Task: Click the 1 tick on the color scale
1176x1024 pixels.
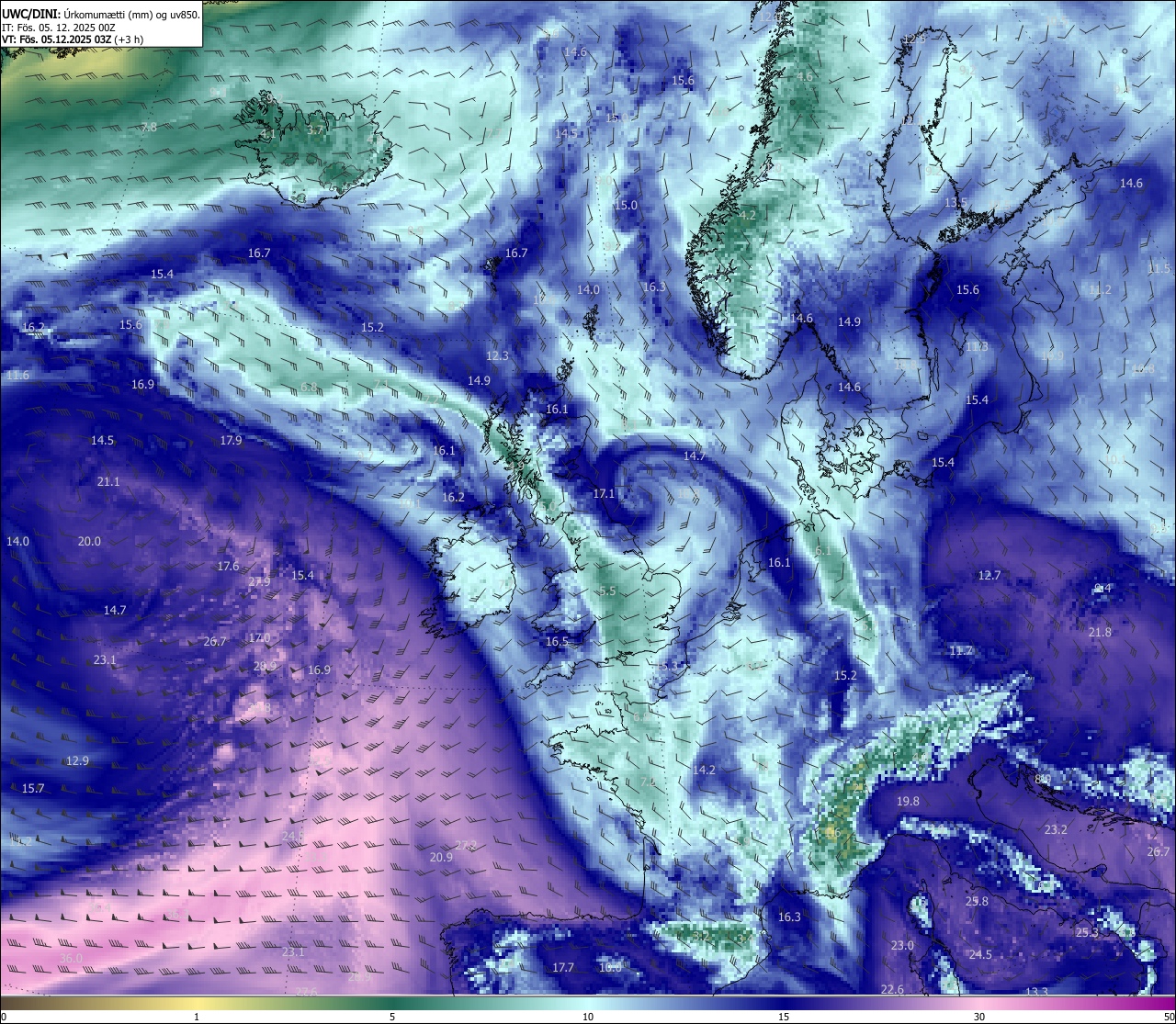Action: point(197,1017)
